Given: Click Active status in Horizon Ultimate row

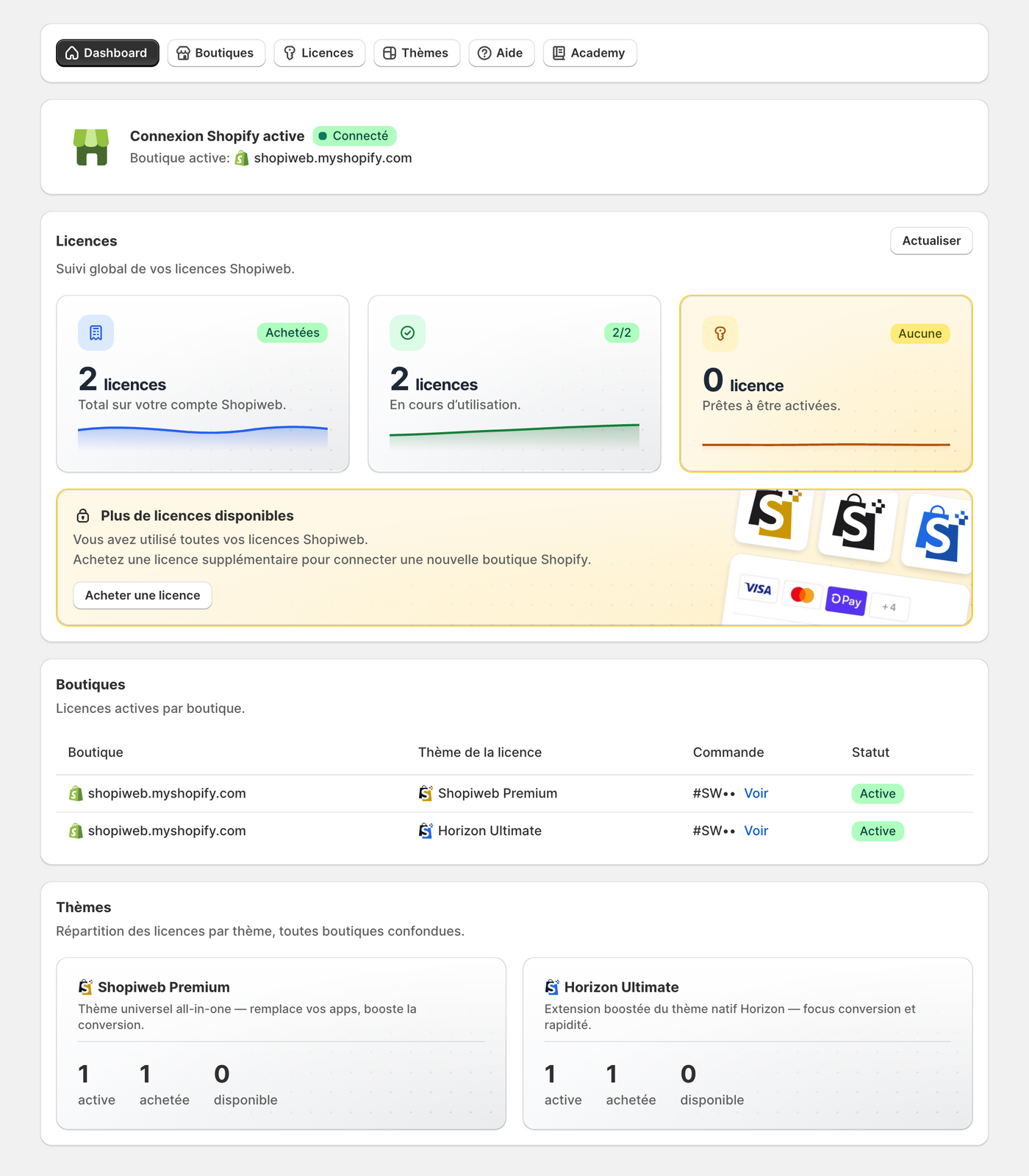Looking at the screenshot, I should (x=878, y=831).
